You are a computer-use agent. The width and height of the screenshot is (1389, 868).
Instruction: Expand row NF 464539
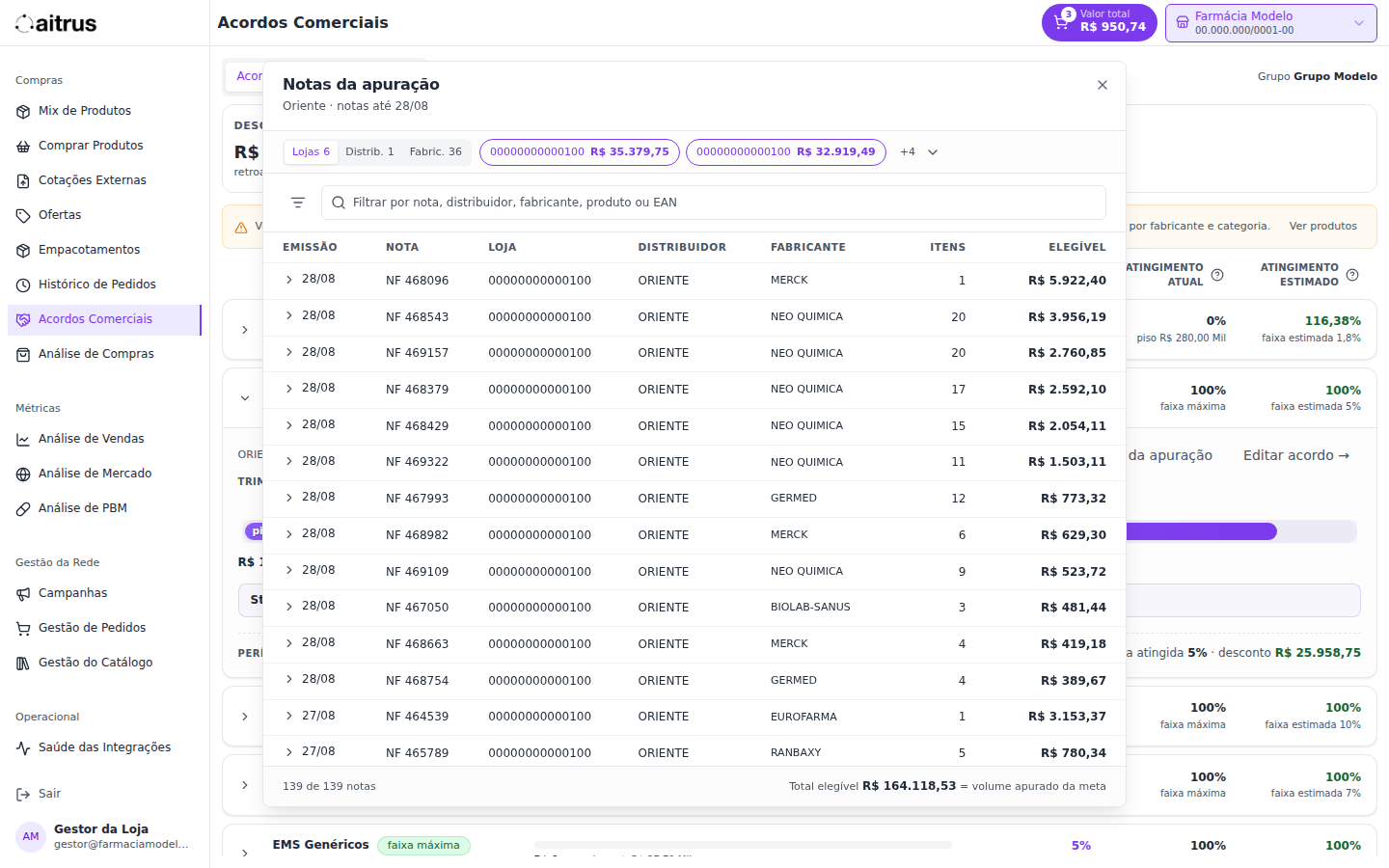[288, 716]
